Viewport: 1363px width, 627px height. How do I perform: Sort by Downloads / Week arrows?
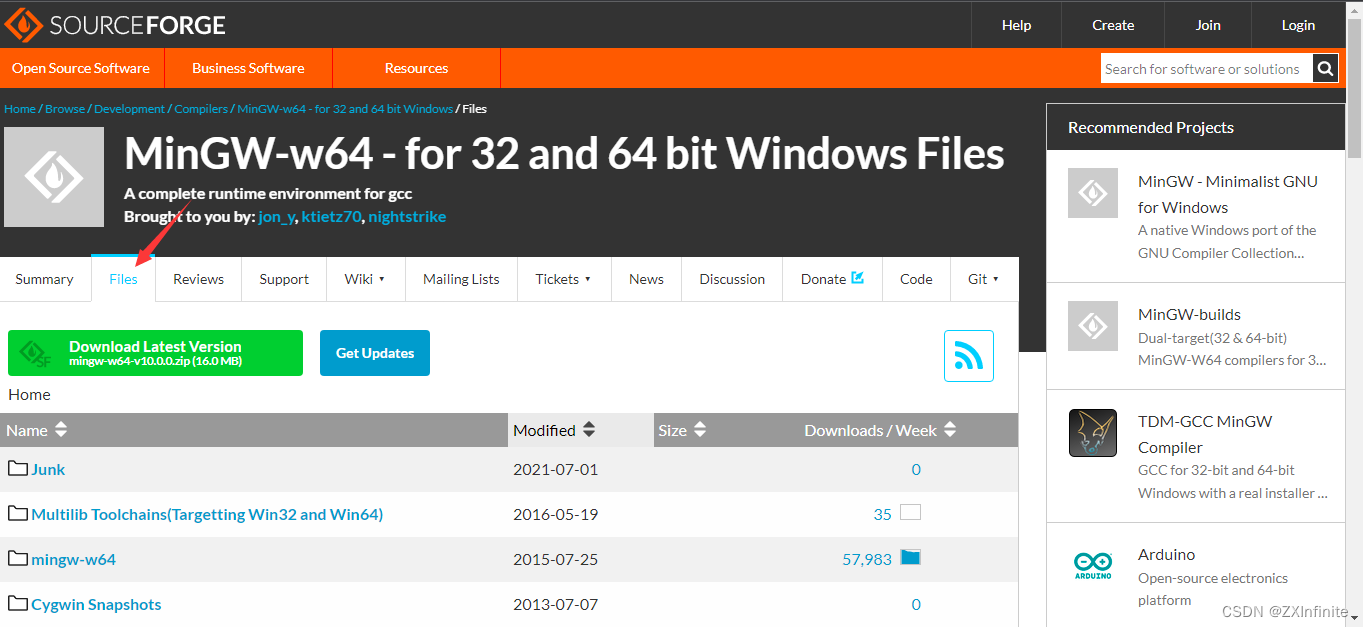950,429
